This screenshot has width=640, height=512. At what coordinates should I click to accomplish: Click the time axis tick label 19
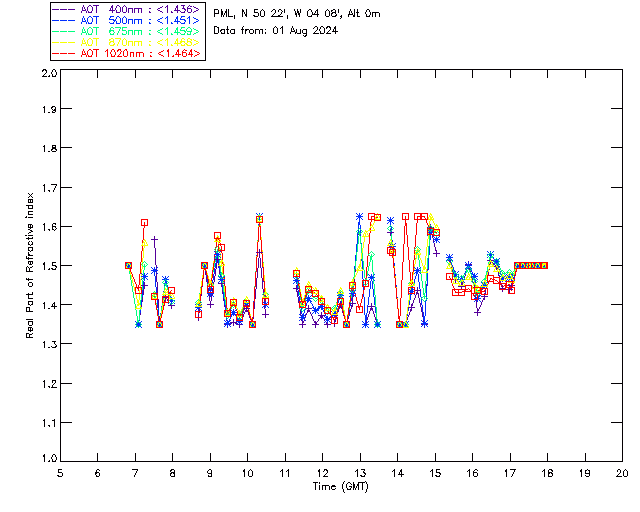click(x=585, y=473)
